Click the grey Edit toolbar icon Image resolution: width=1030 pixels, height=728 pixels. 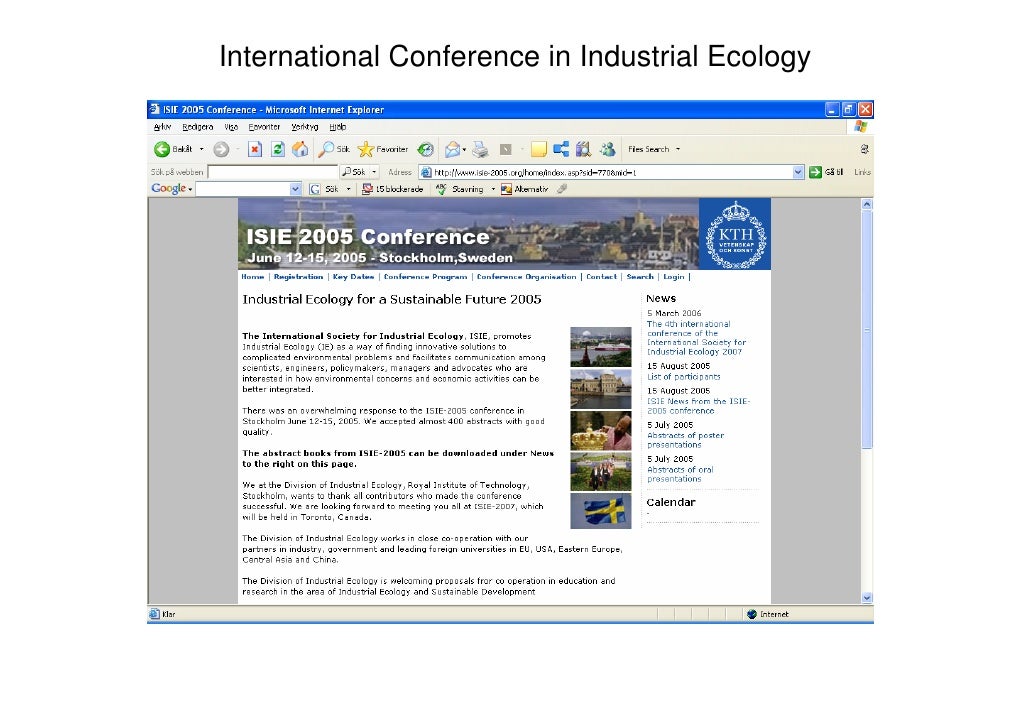[x=505, y=150]
